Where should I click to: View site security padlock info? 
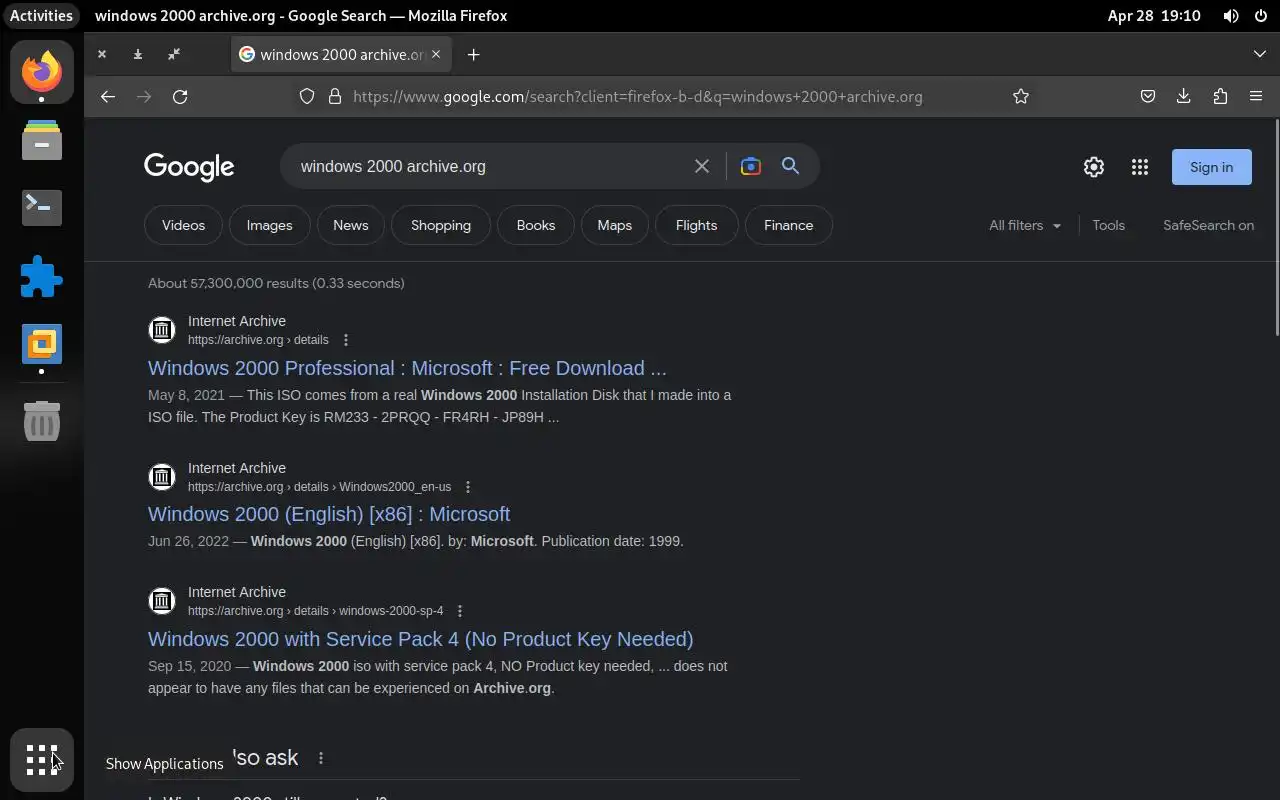335,96
